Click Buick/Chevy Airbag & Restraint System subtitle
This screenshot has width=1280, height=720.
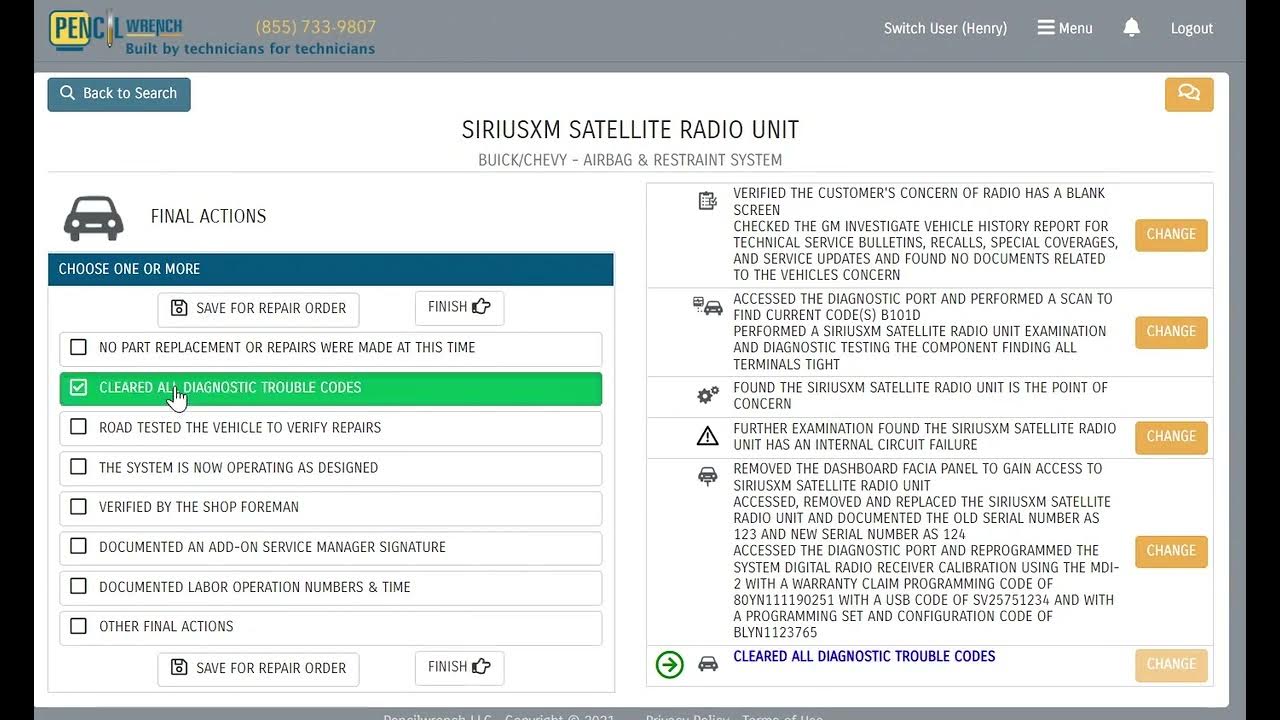(630, 160)
